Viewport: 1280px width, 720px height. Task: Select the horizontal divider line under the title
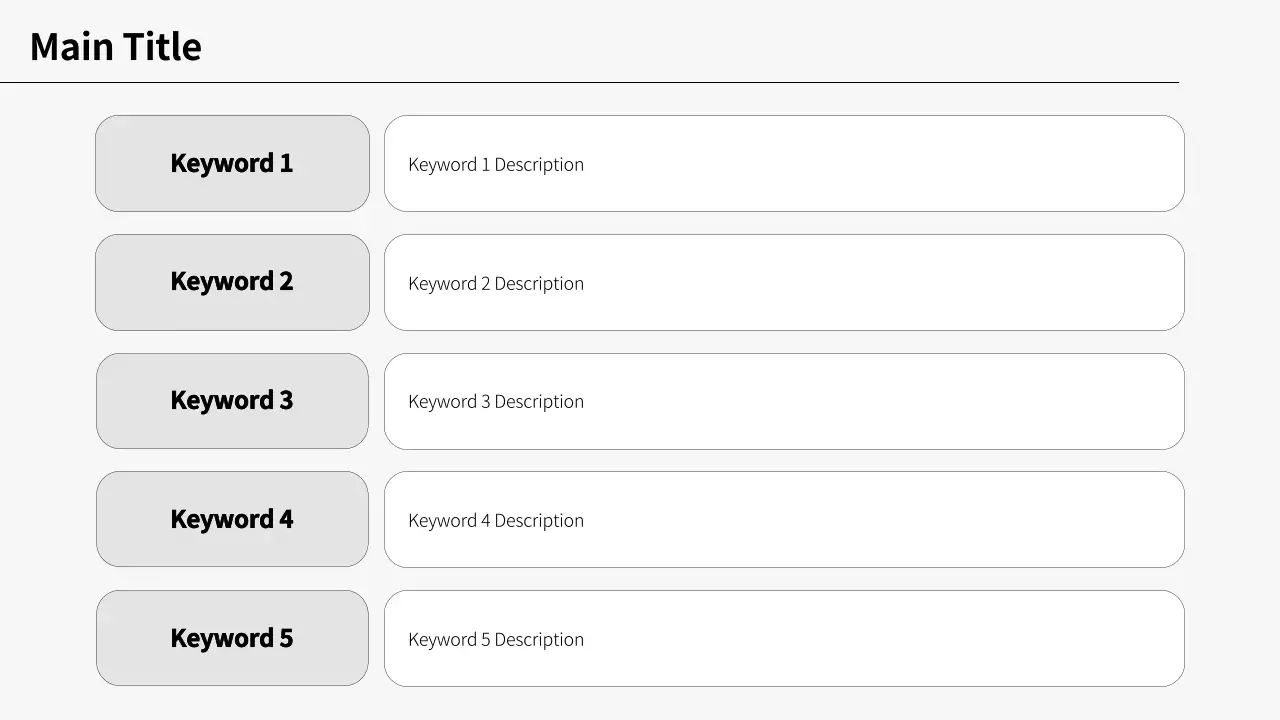coord(589,82)
